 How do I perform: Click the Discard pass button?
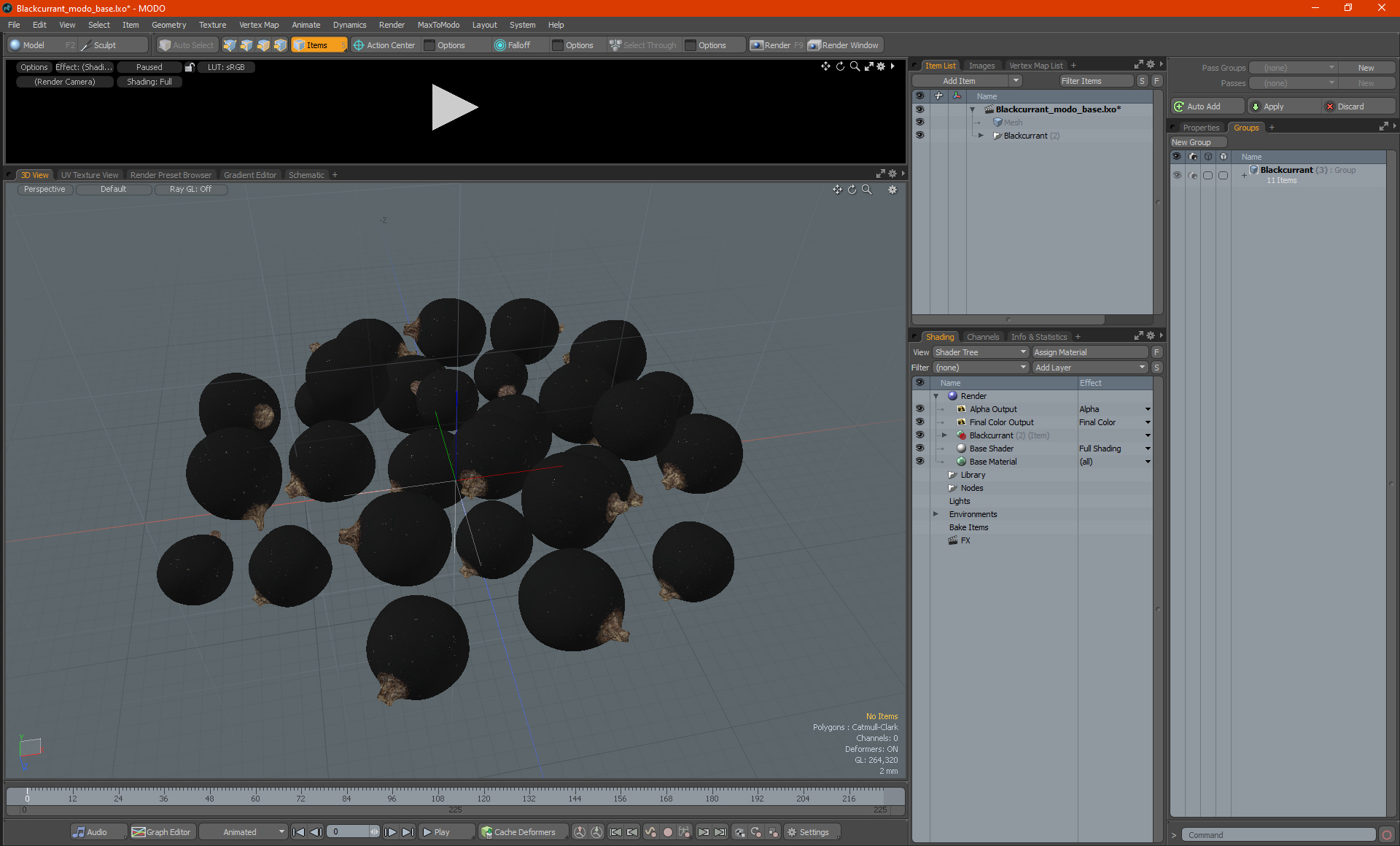click(1358, 106)
